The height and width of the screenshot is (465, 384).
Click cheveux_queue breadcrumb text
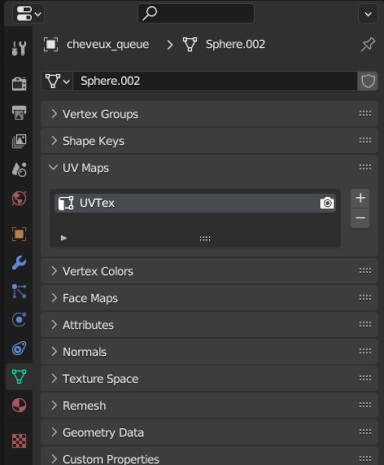tap(108, 44)
